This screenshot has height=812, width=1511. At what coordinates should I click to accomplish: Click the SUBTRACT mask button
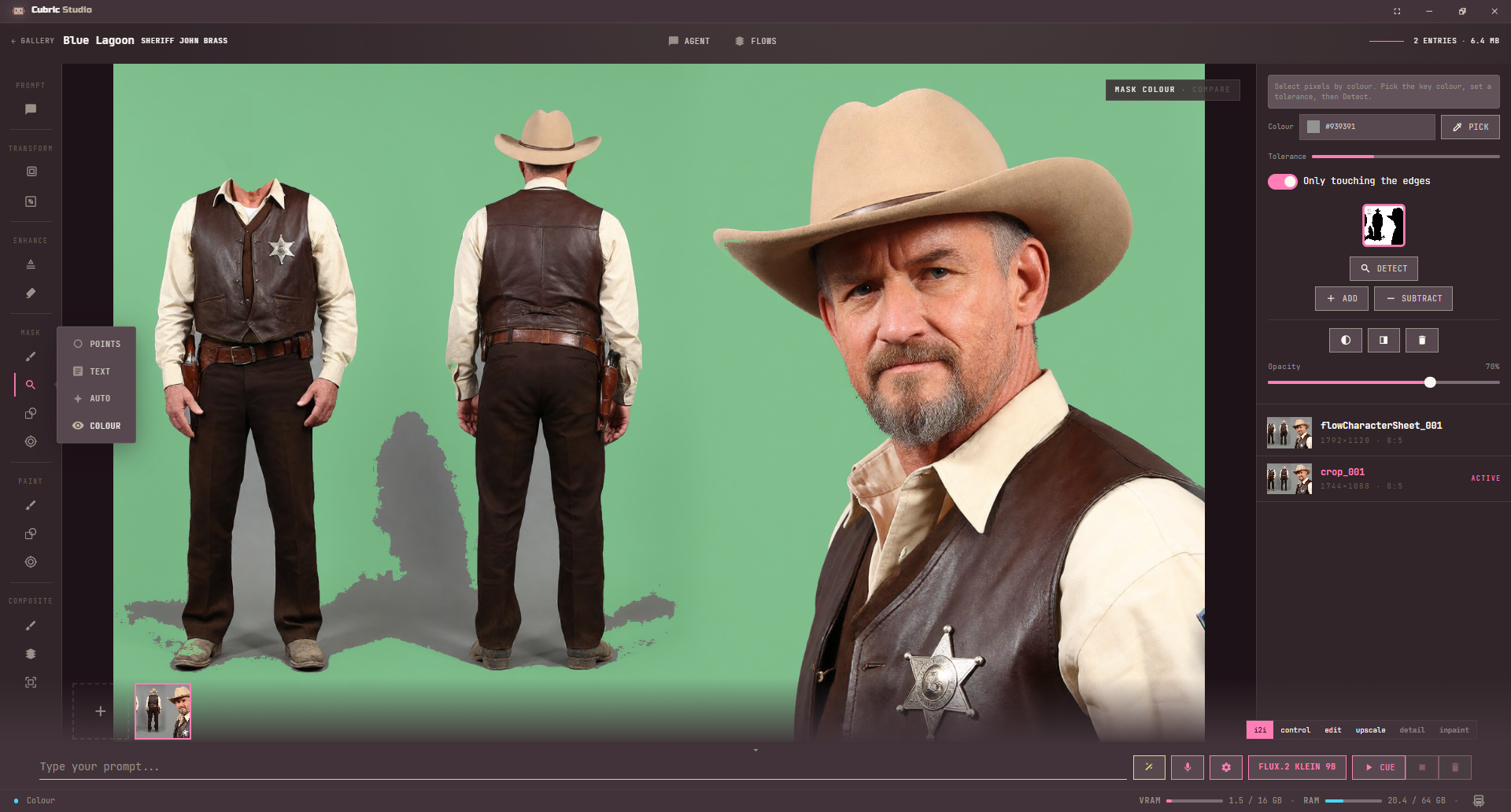pos(1413,298)
